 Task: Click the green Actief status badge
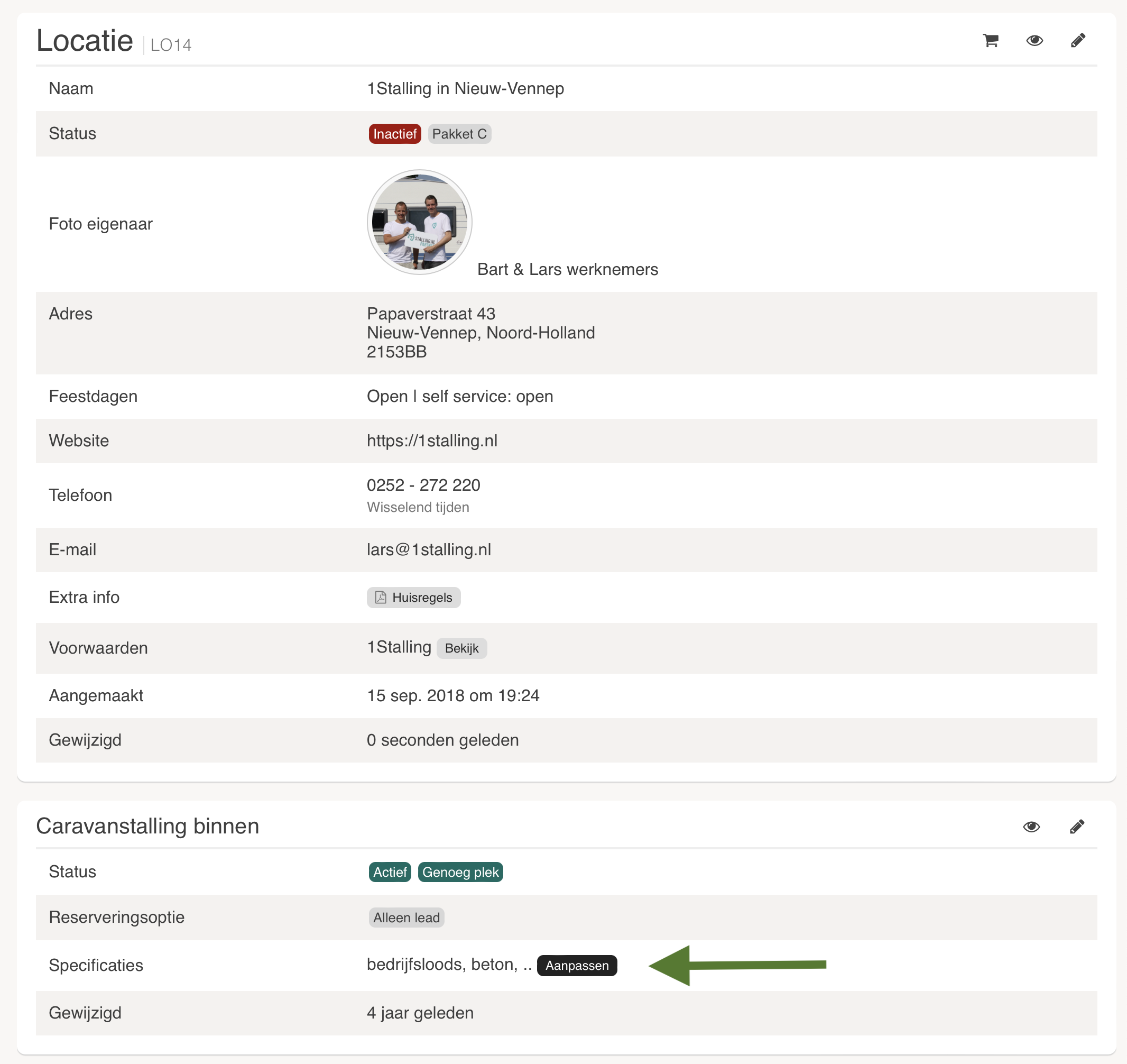pos(390,872)
